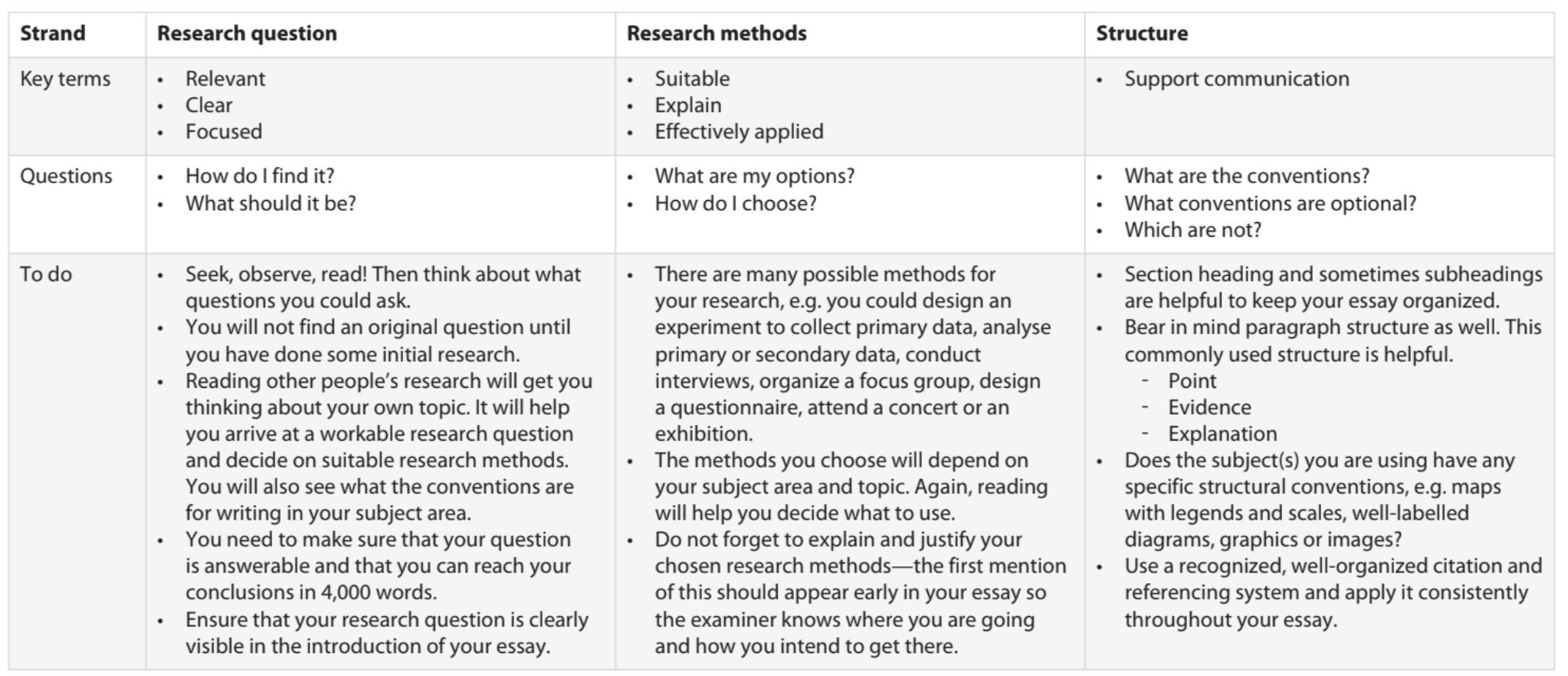The width and height of the screenshot is (1568, 676).
Task: Select the Focused key term
Action: (224, 131)
